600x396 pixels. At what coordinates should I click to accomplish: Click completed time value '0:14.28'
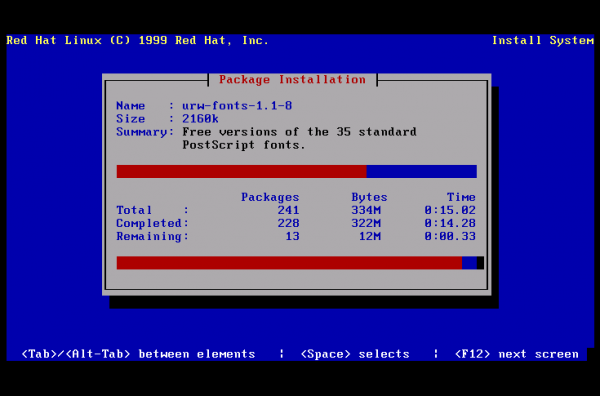pyautogui.click(x=450, y=223)
